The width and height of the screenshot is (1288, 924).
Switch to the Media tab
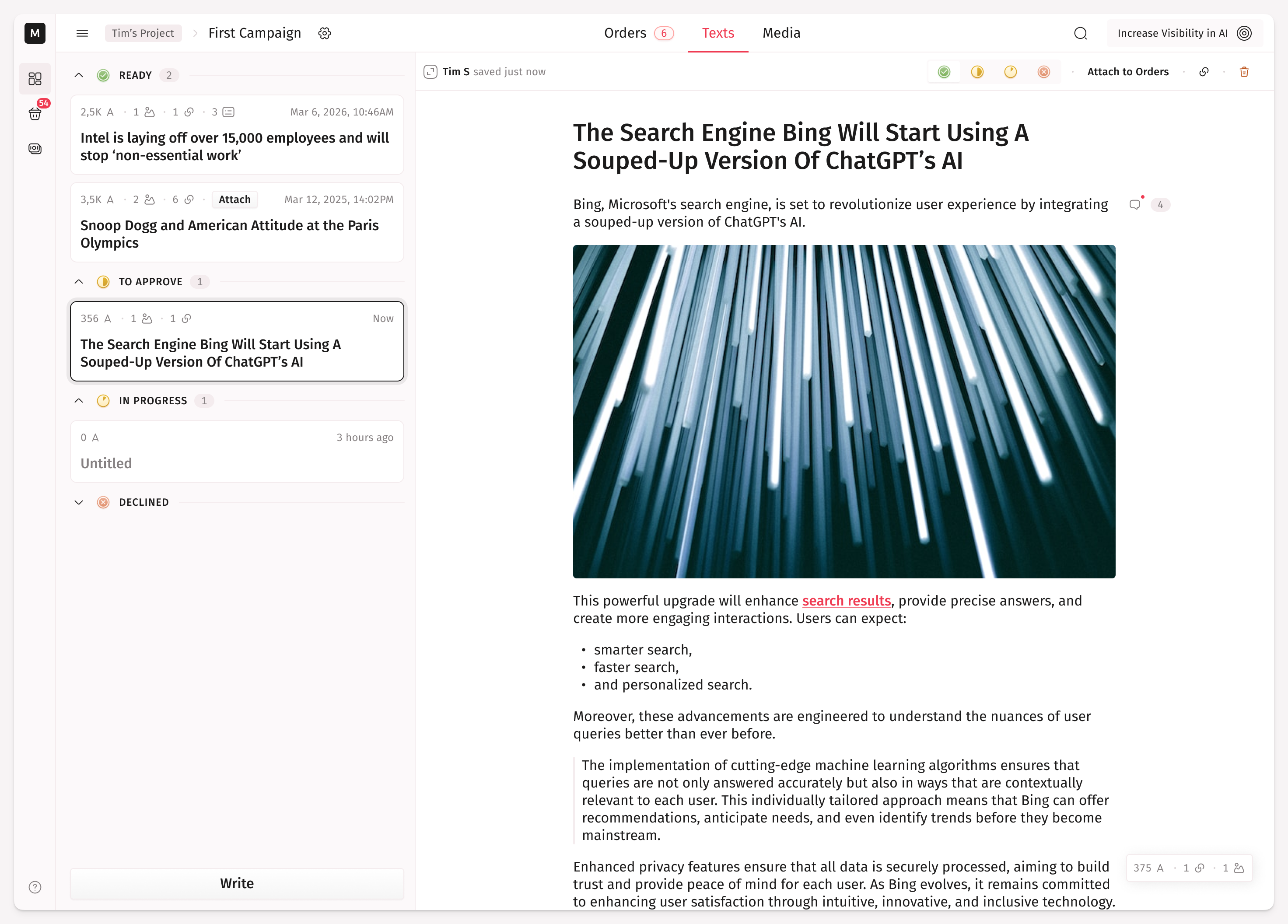(x=781, y=33)
